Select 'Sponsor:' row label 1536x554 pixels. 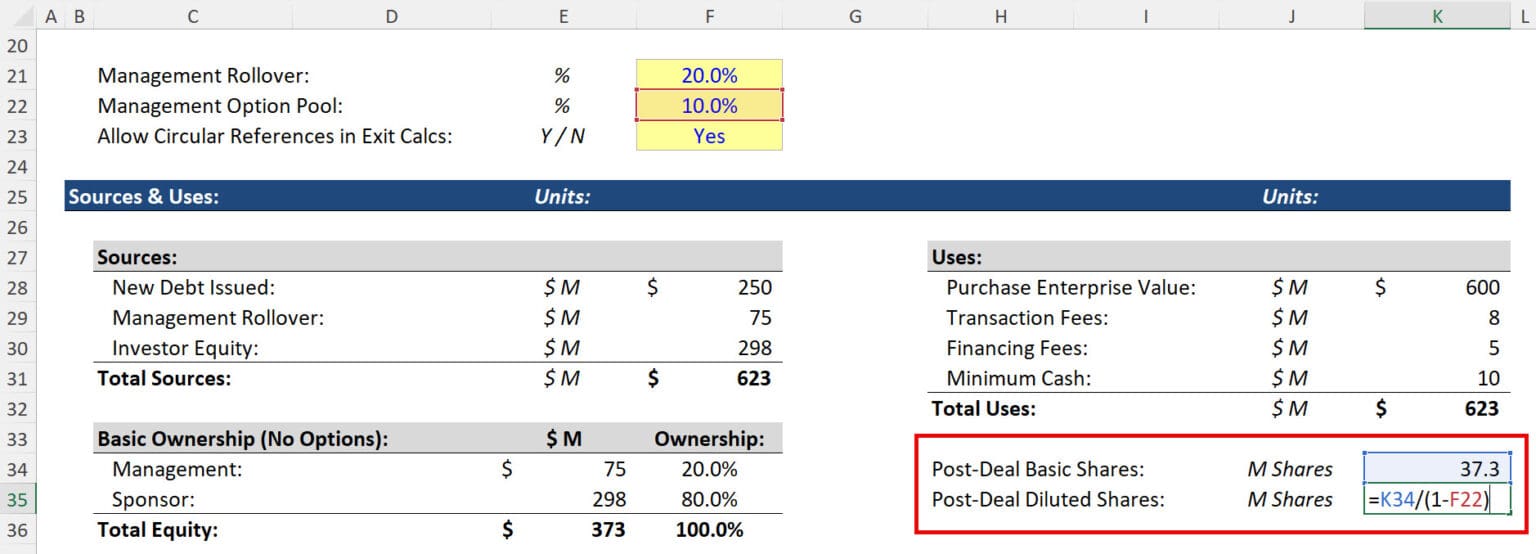(x=153, y=499)
